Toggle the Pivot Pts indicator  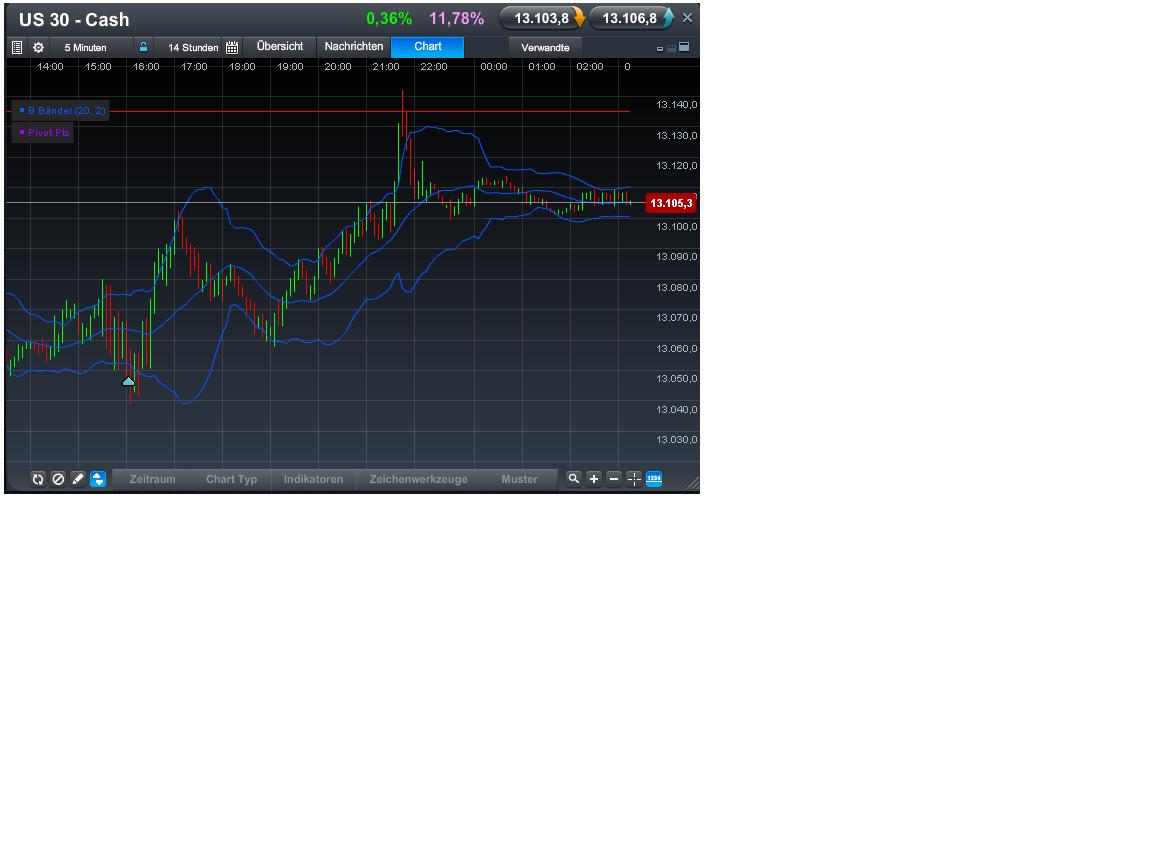(x=42, y=132)
